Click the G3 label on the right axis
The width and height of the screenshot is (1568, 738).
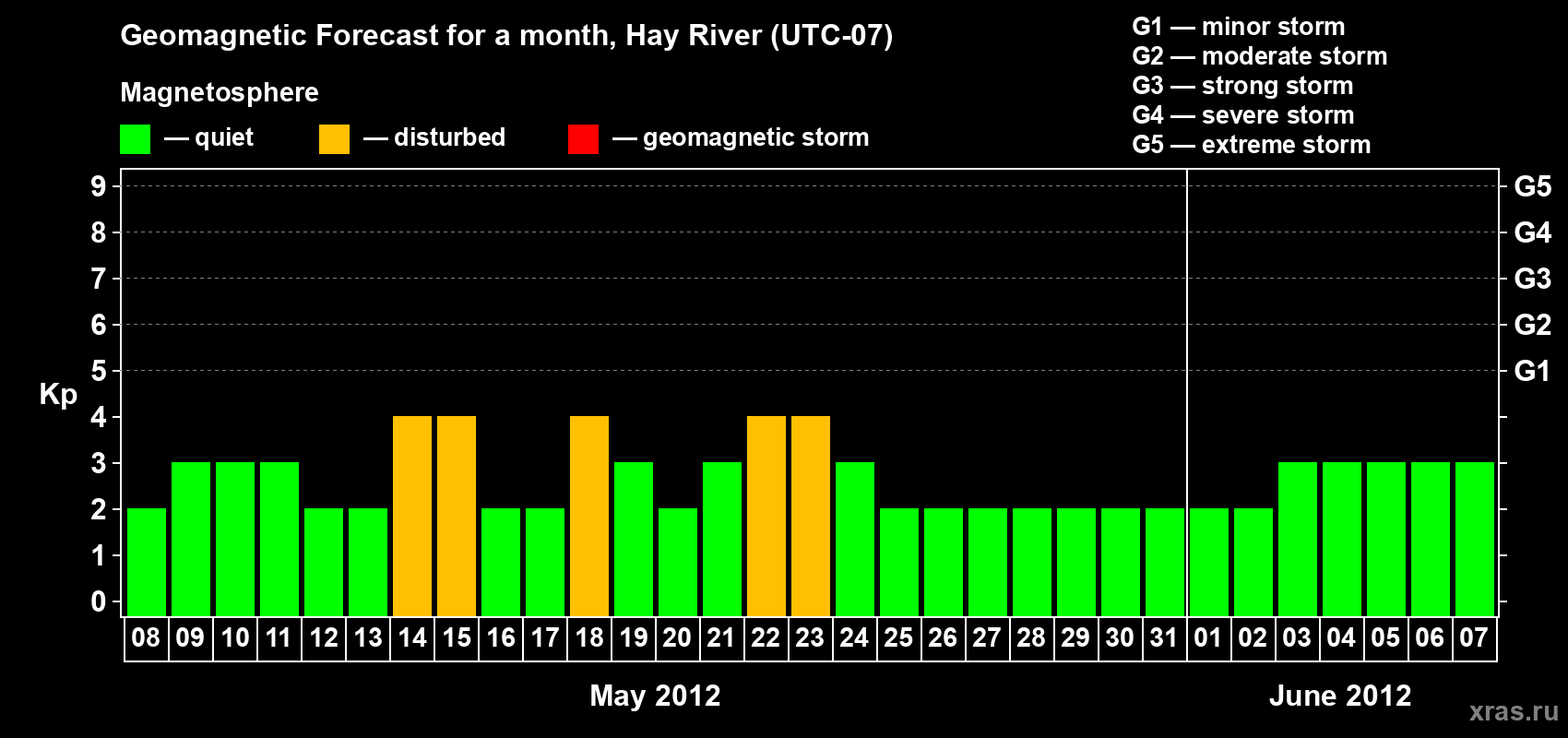point(1533,279)
